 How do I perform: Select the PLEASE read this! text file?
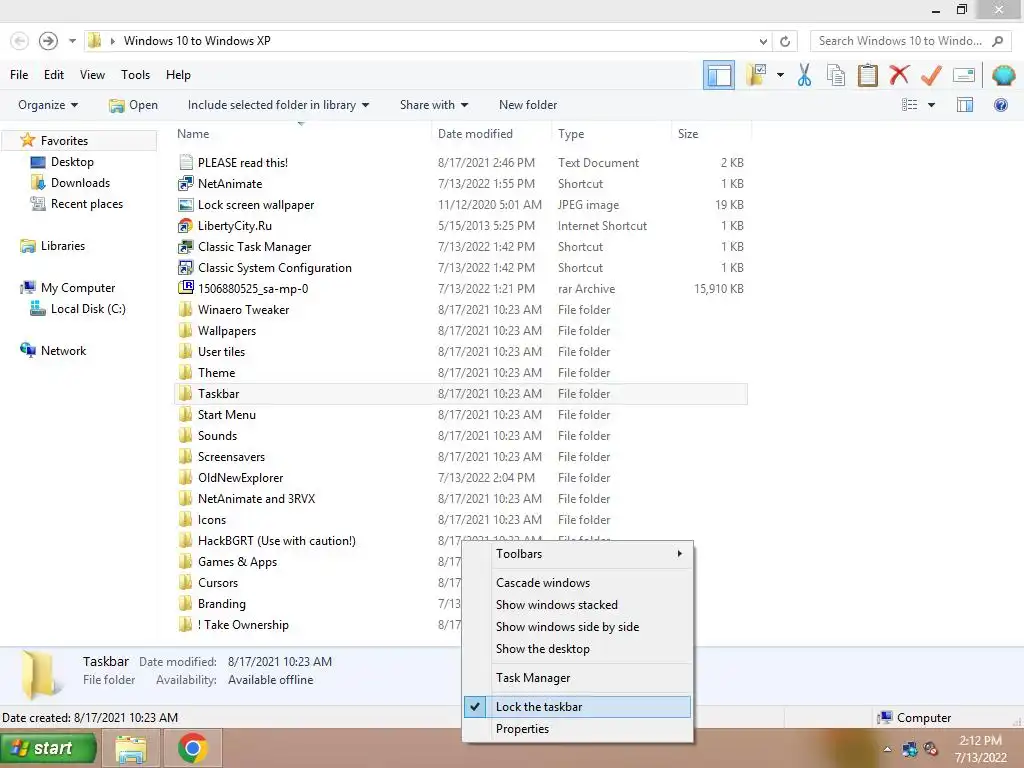click(242, 163)
